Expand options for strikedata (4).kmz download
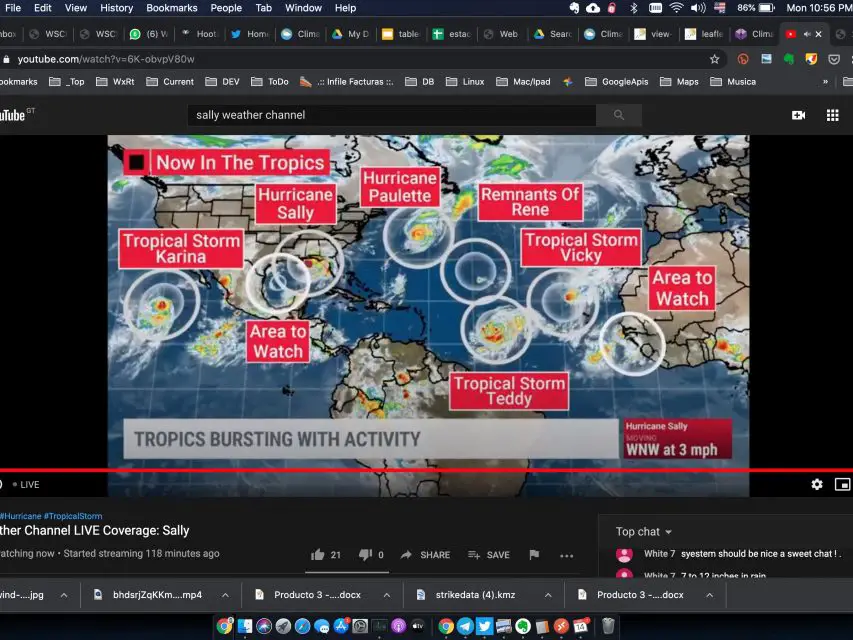Screen dimensions: 853x640 click(548, 595)
